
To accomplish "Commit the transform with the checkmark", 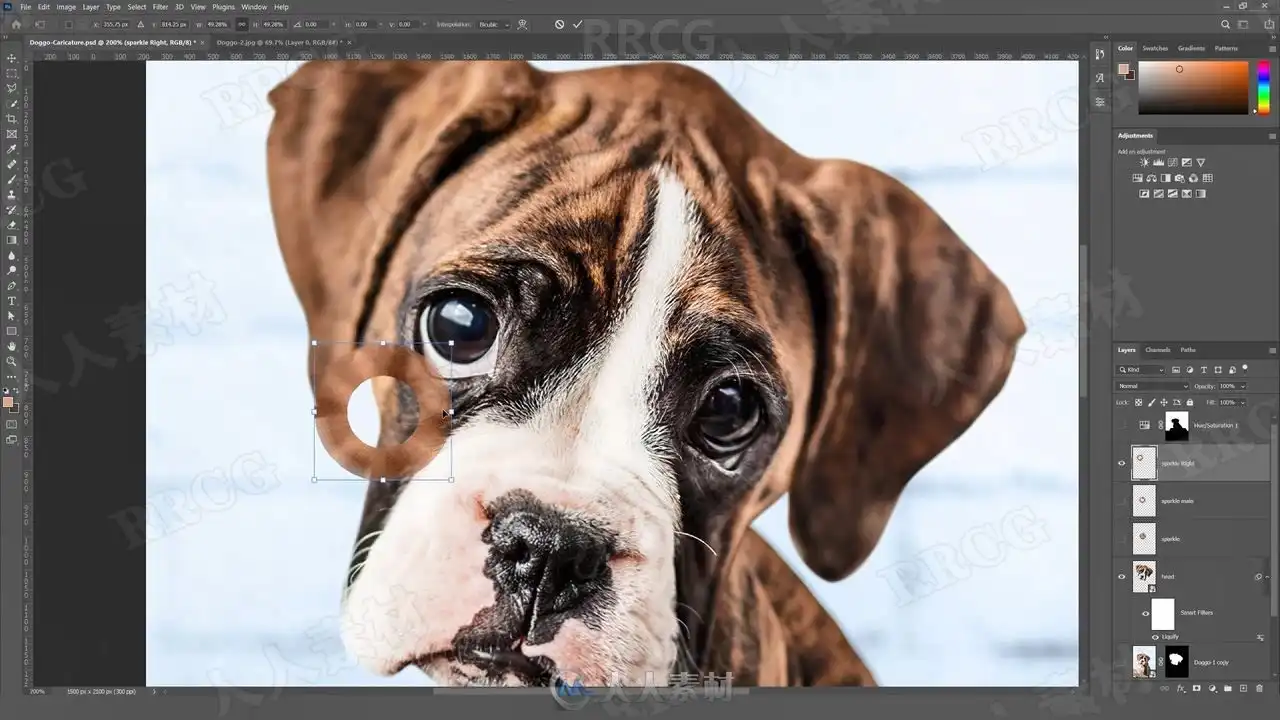I will point(577,24).
